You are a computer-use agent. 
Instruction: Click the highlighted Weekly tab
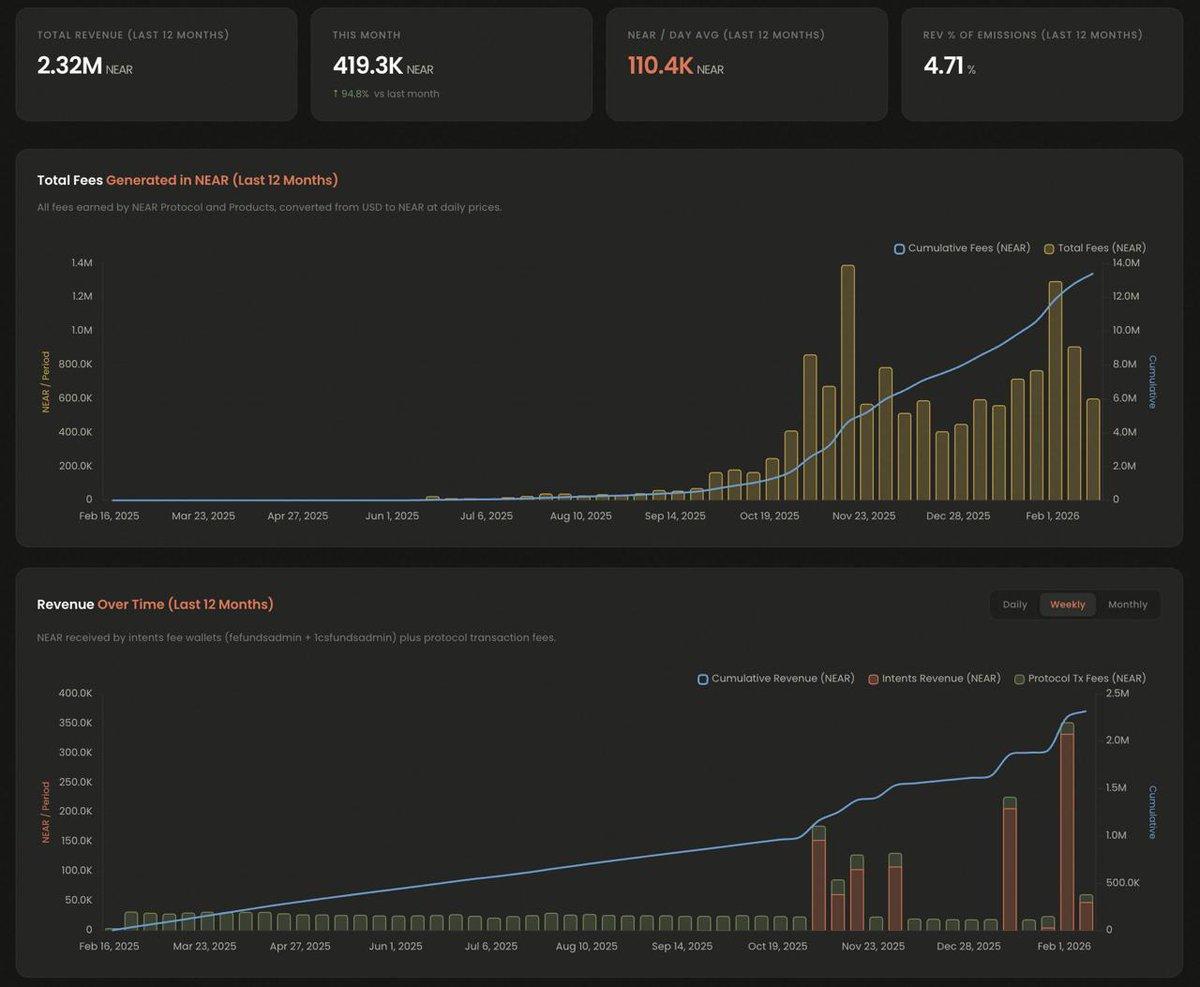coord(1067,604)
